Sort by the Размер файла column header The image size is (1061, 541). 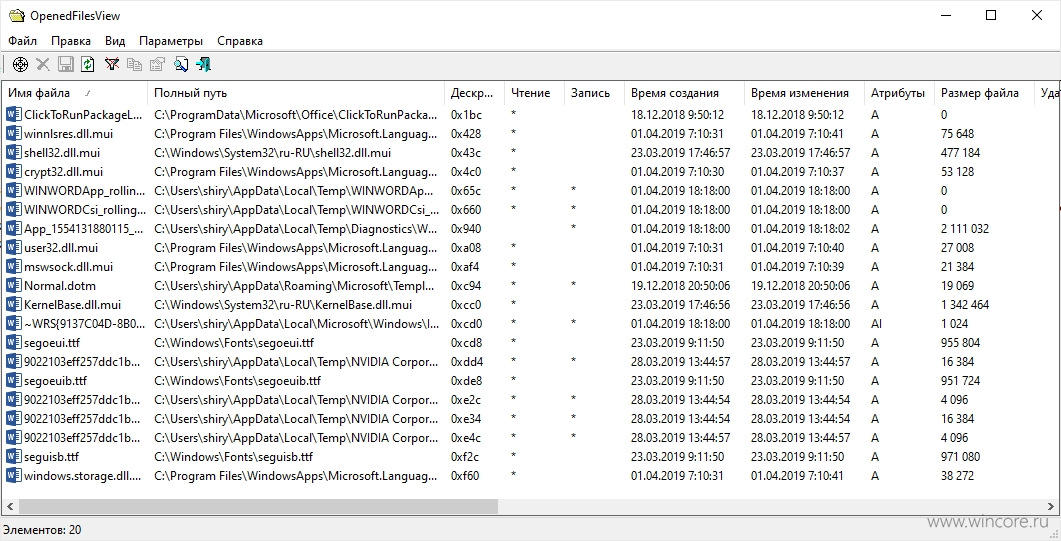[x=985, y=93]
